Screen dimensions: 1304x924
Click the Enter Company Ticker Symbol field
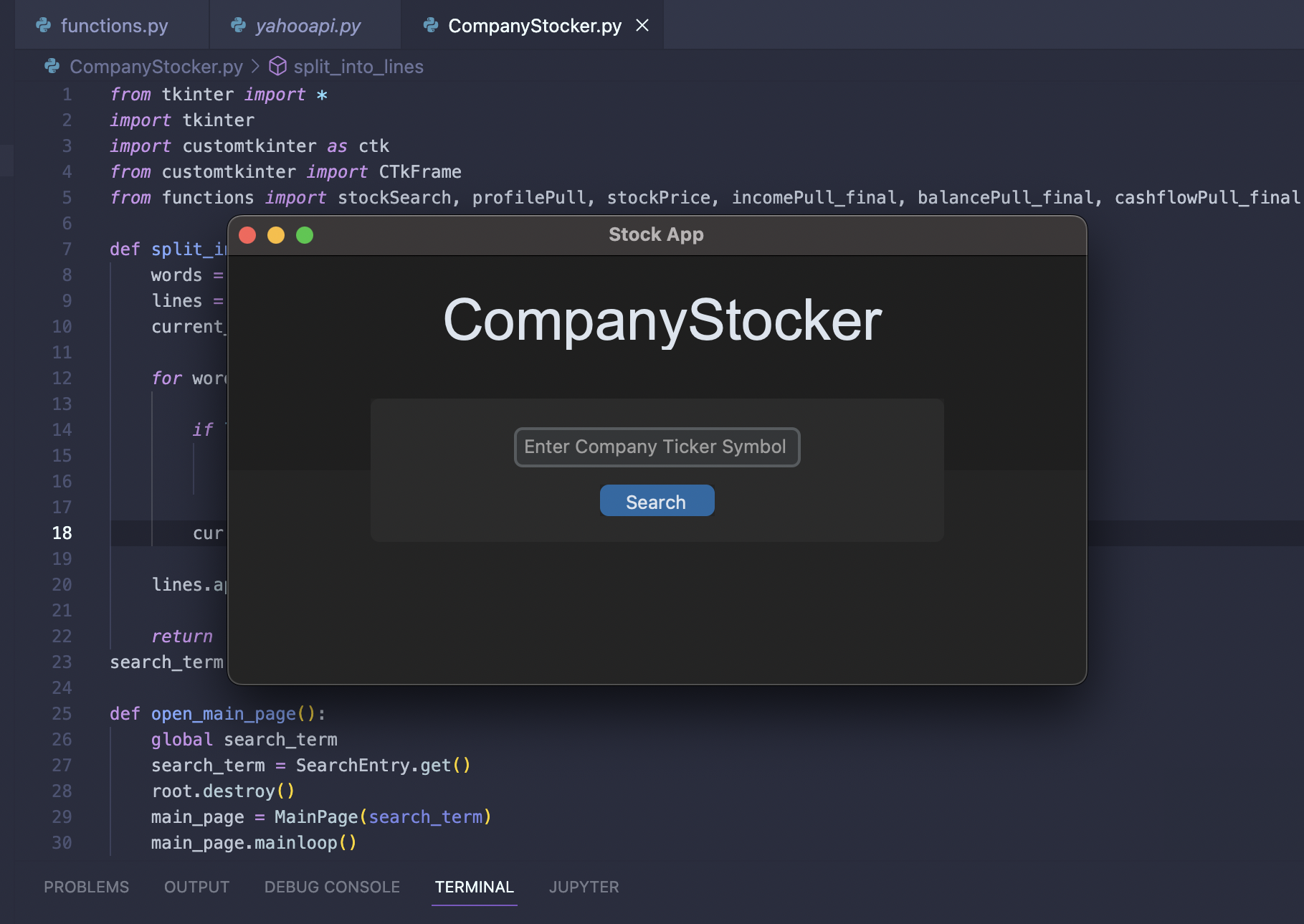(x=656, y=447)
